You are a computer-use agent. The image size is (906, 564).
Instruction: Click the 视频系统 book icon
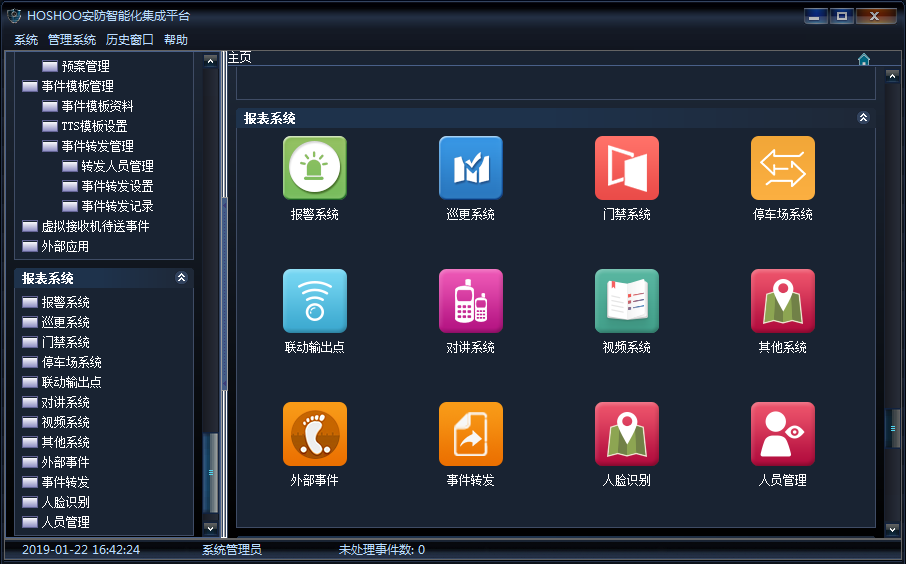click(626, 301)
